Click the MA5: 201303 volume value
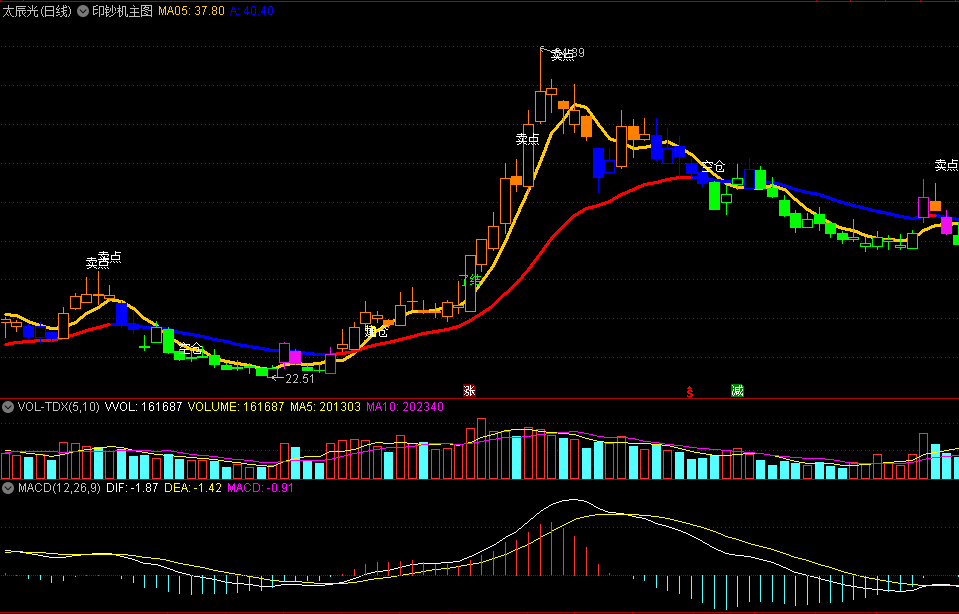Image resolution: width=959 pixels, height=614 pixels. pos(325,407)
